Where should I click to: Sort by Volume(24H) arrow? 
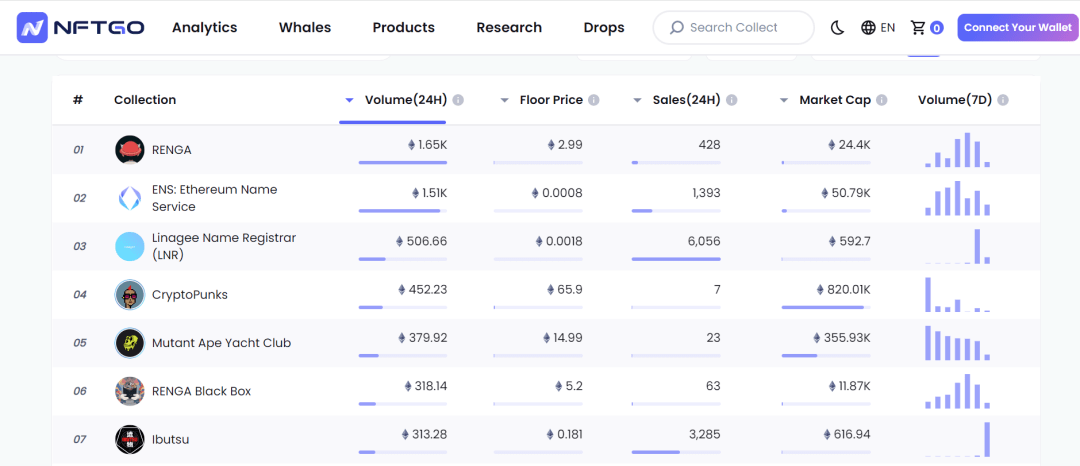(349, 100)
